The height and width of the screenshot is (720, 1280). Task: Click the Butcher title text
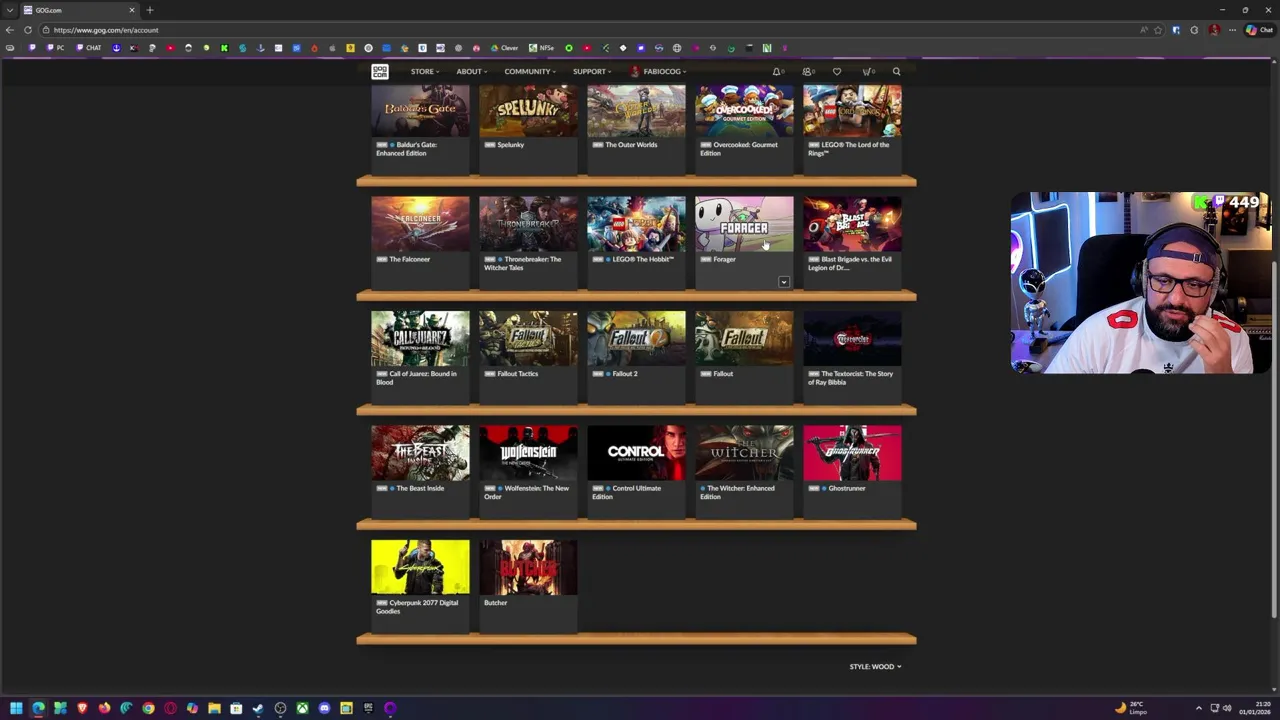pyautogui.click(x=495, y=603)
